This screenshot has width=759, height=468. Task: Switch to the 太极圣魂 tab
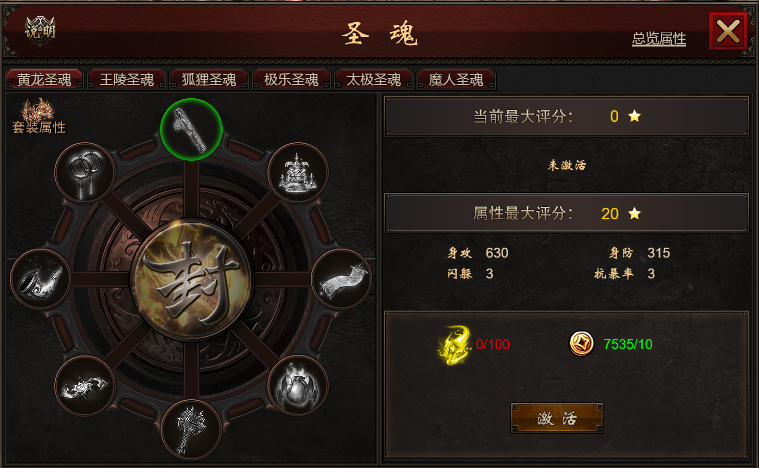point(373,79)
